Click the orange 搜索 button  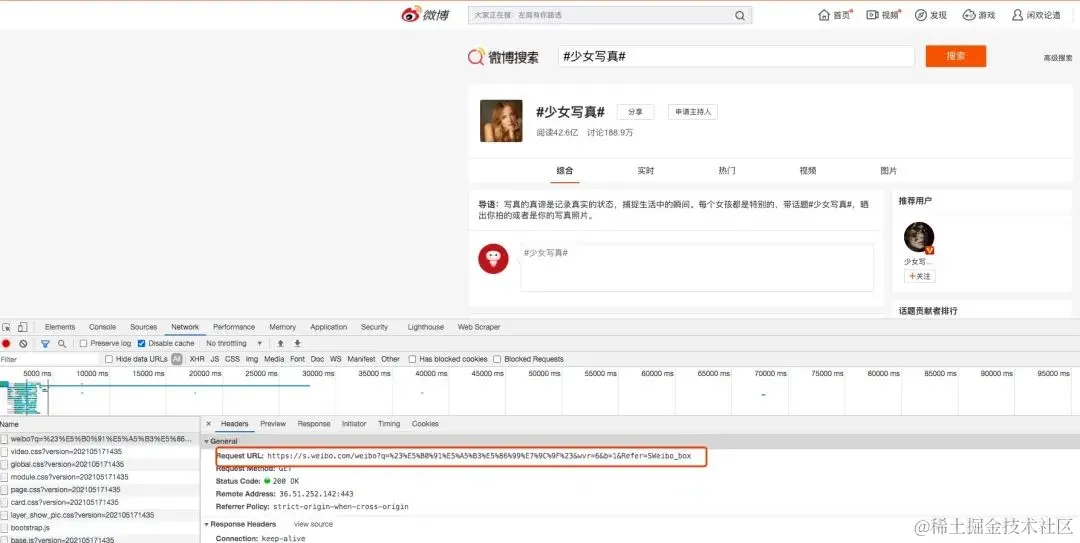[x=955, y=57]
